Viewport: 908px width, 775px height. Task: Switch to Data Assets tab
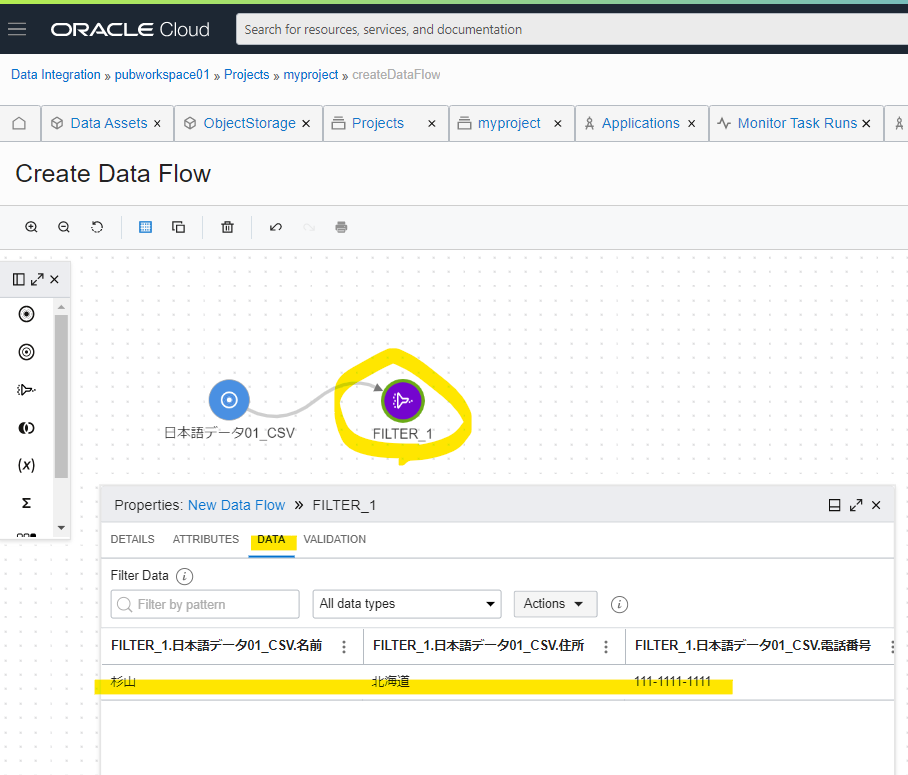point(109,123)
